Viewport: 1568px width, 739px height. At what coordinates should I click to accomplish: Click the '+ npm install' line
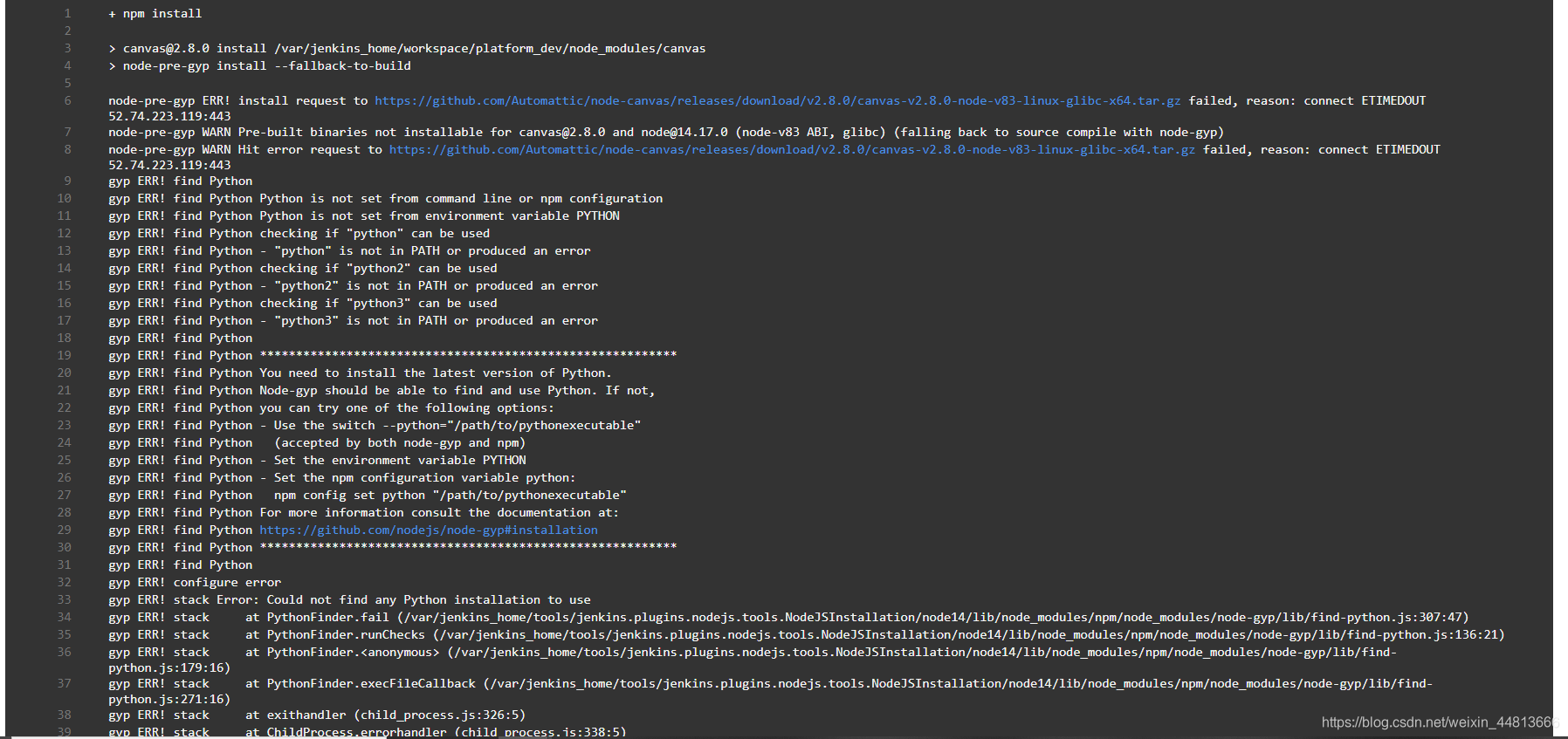coord(155,13)
